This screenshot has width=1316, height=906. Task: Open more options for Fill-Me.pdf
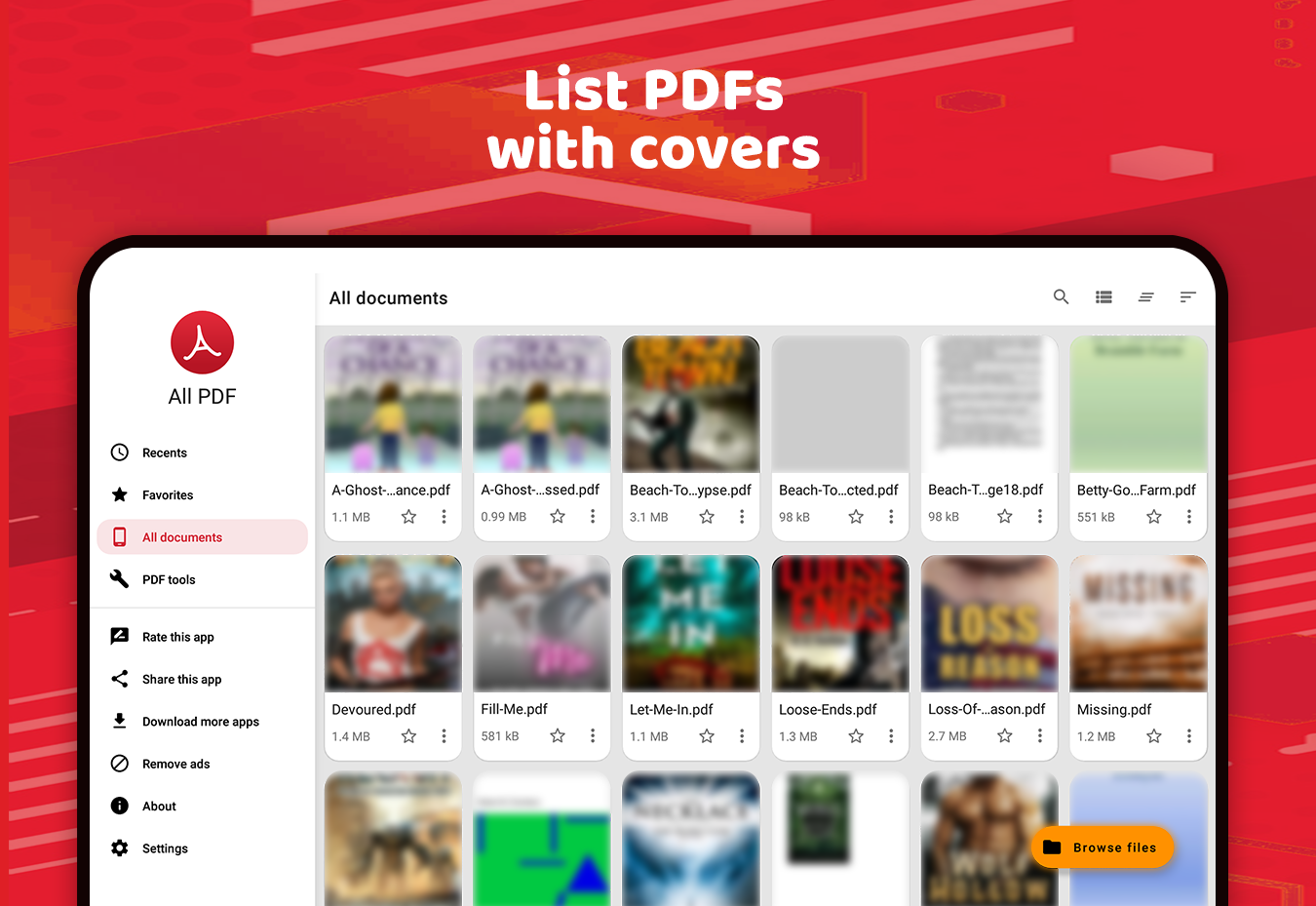593,736
